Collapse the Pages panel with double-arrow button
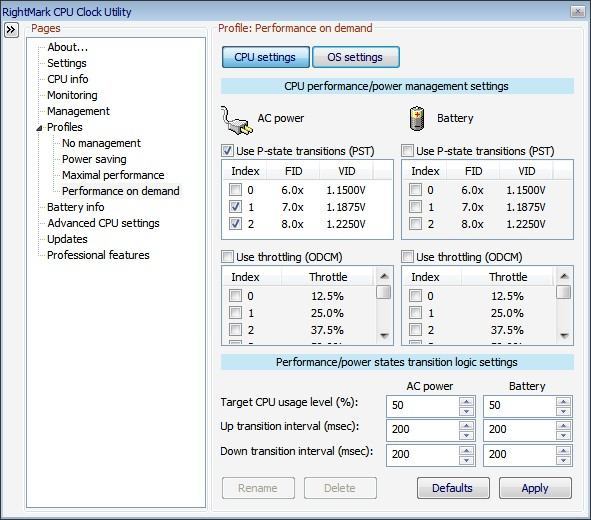This screenshot has height=520, width=591. (x=11, y=29)
